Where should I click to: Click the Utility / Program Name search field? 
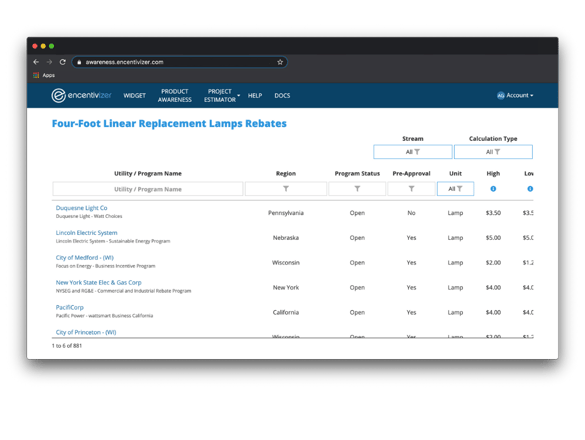click(x=148, y=189)
